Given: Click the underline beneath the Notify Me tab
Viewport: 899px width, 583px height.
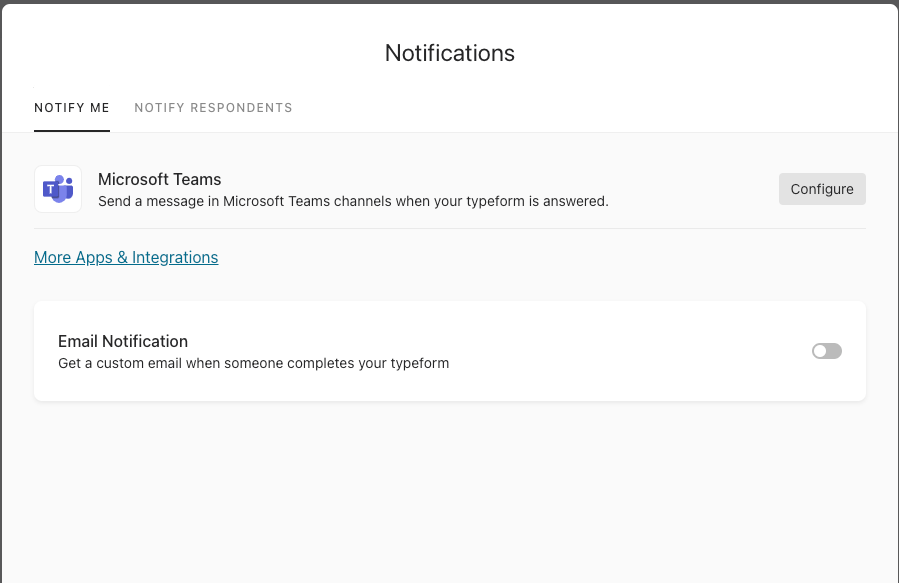Looking at the screenshot, I should [72, 131].
